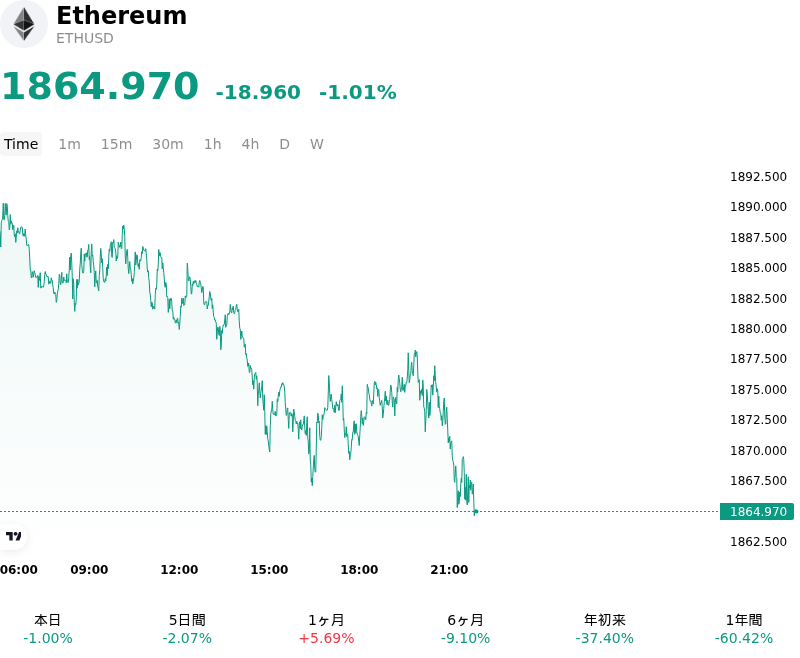Switch to the weekly W interval
800x658 pixels.
pyautogui.click(x=317, y=144)
